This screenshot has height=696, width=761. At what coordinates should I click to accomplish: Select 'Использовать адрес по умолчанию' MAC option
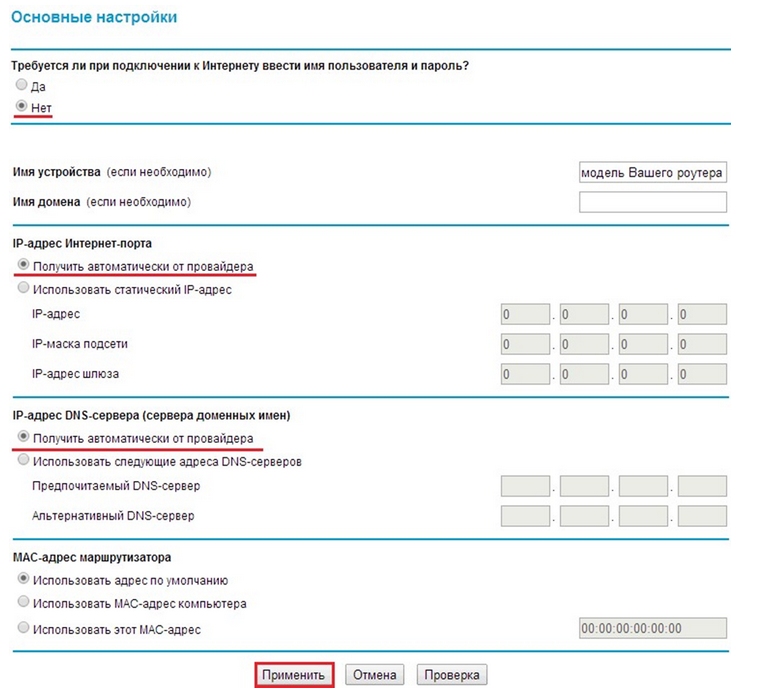[x=22, y=579]
